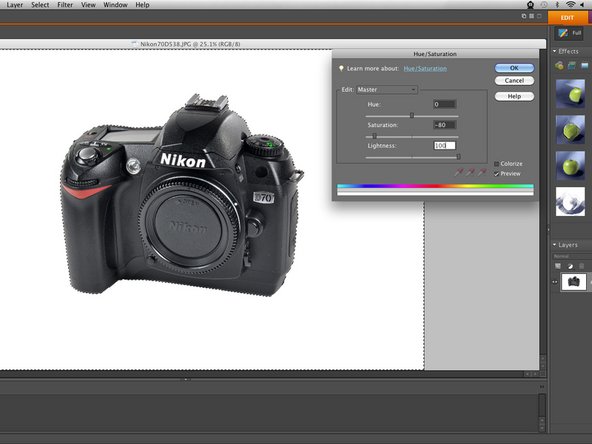Click the Time Machine clock icon
This screenshot has height=444, width=592.
pyautogui.click(x=544, y=5)
